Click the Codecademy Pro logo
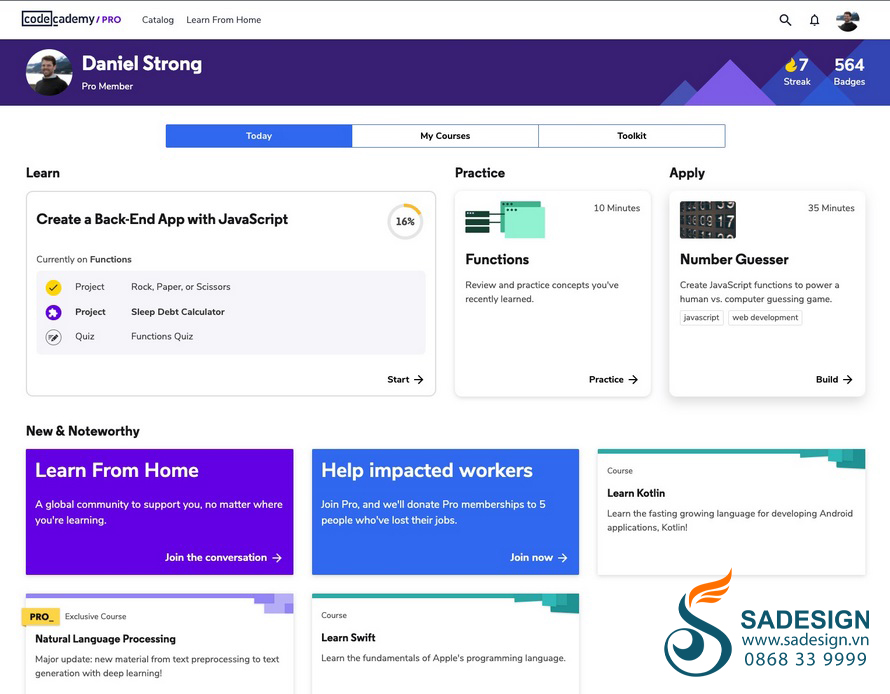Image resolution: width=890 pixels, height=694 pixels. pos(72,19)
